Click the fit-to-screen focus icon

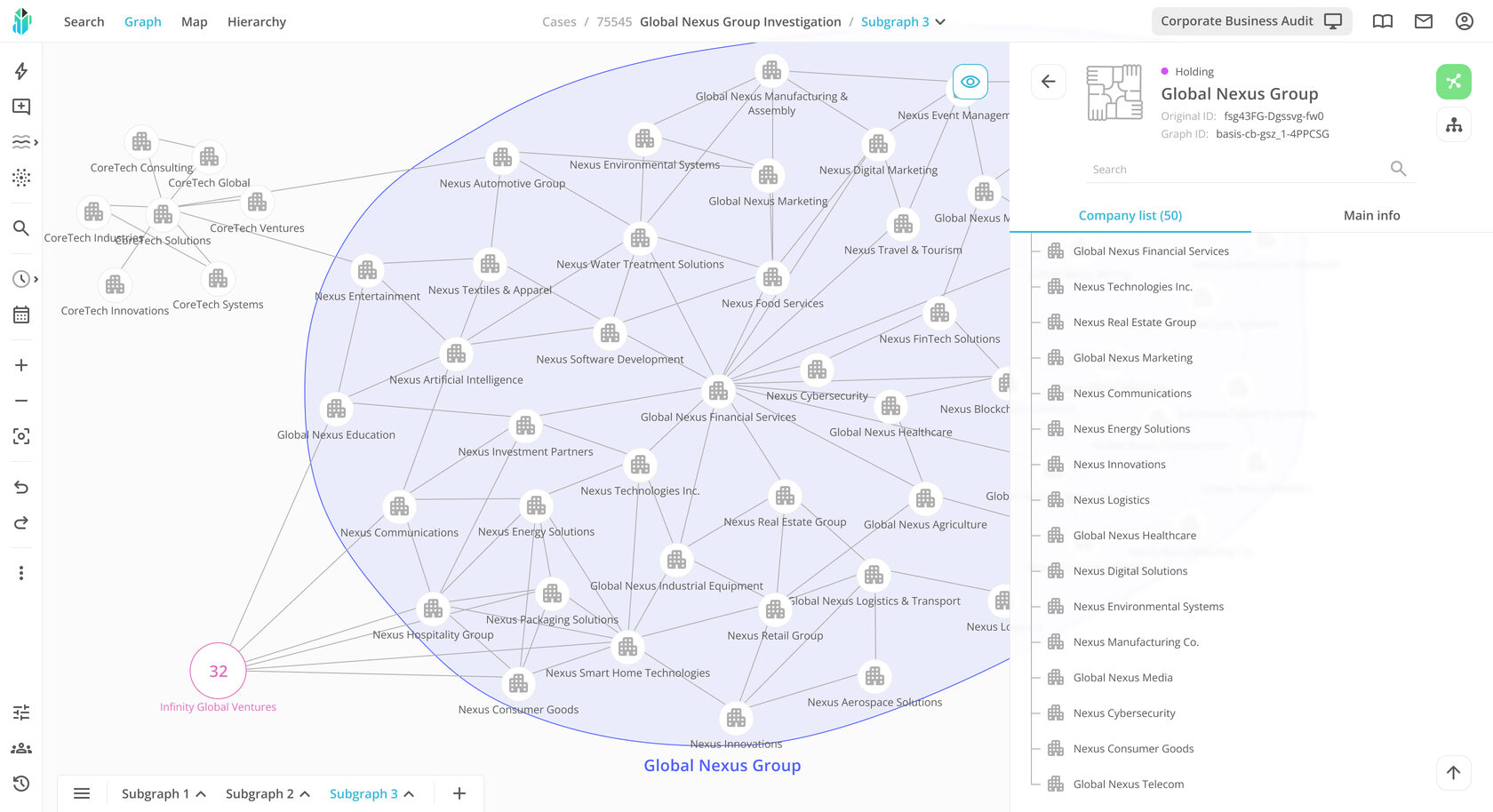tap(21, 436)
